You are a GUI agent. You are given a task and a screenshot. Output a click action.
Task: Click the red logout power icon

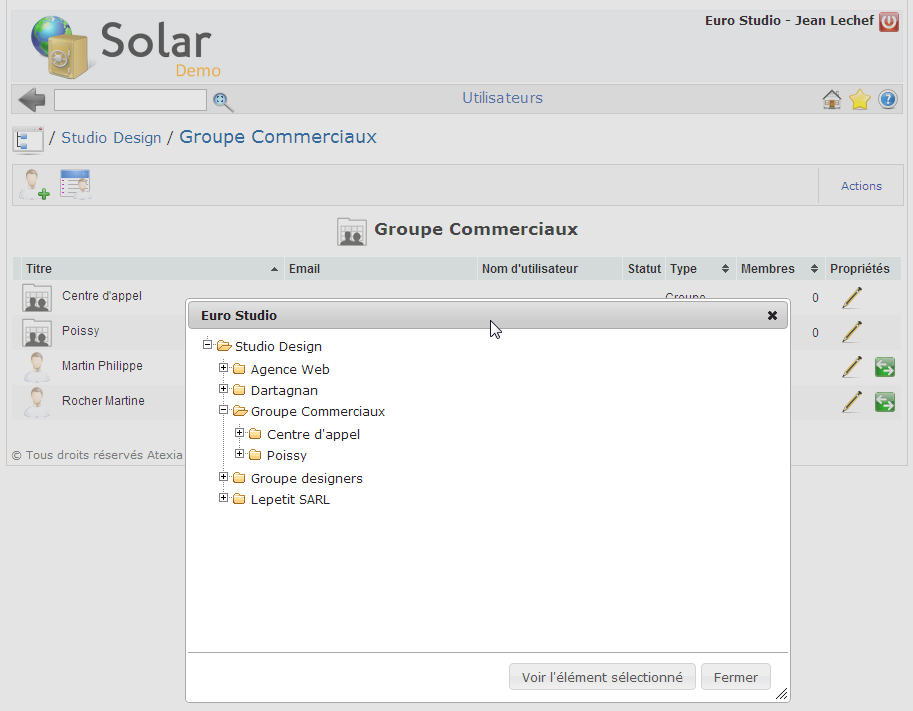tap(889, 22)
